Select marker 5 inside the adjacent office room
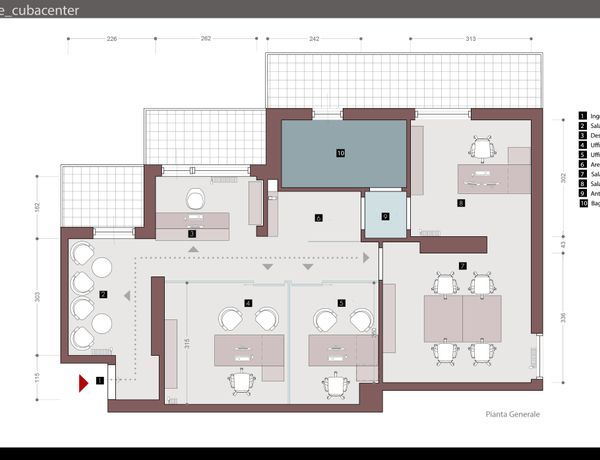 point(341,301)
